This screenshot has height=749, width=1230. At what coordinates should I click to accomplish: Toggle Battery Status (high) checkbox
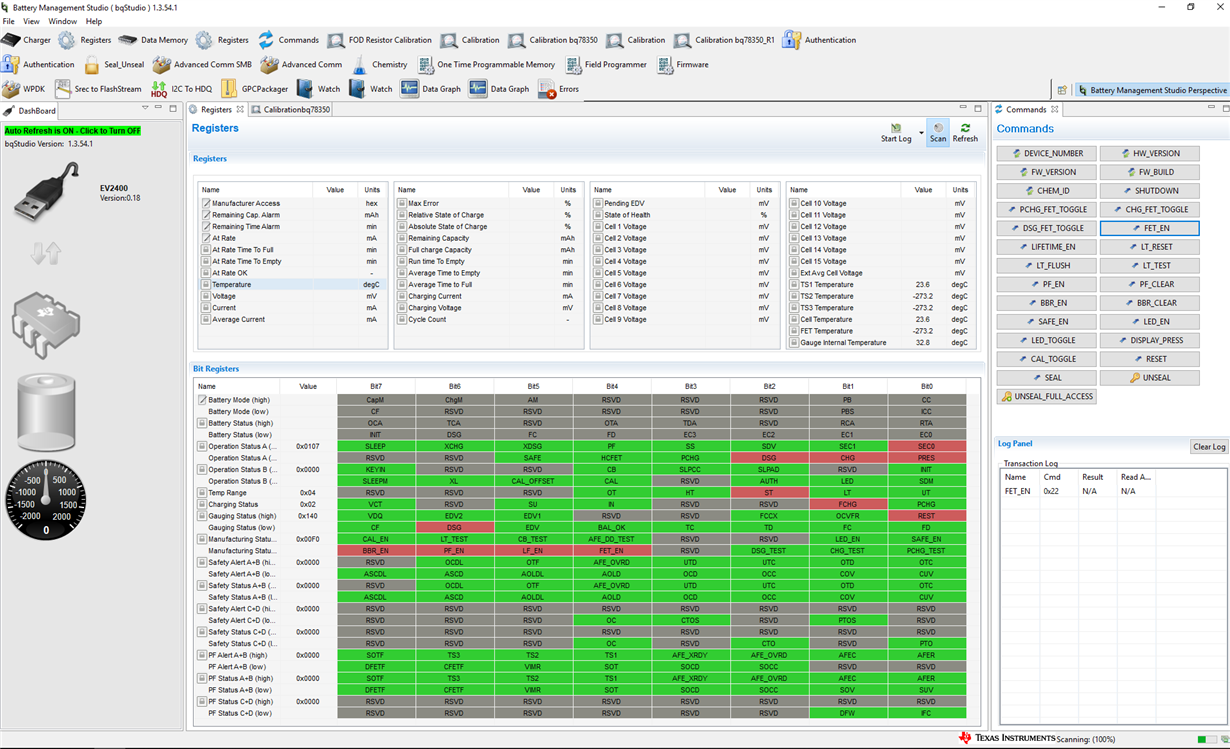tap(202, 423)
